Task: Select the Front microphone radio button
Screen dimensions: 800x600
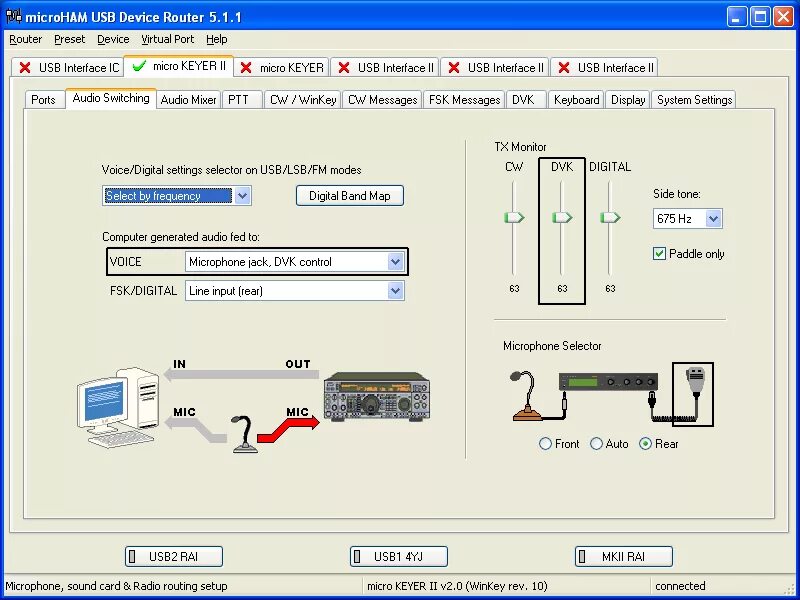Action: (545, 444)
